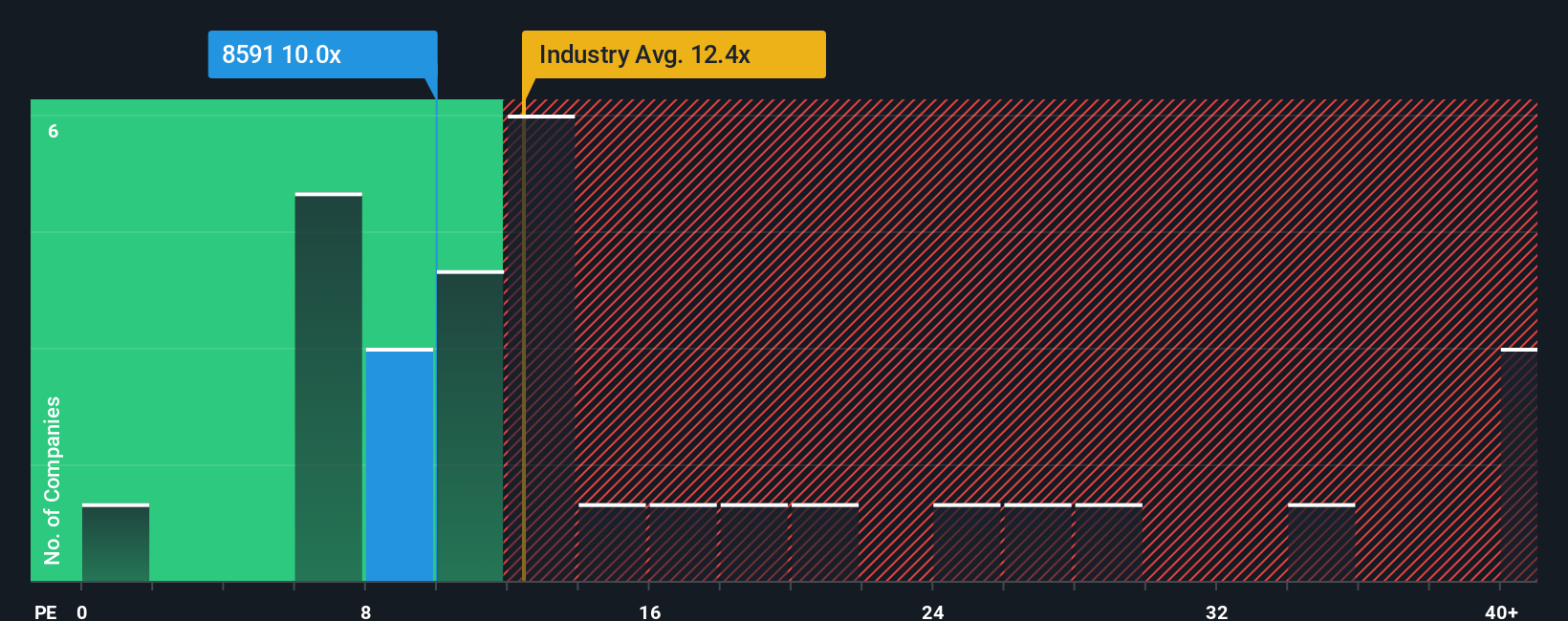Click the yellow Industry Avg. 12.4x label
Image resolution: width=1568 pixels, height=621 pixels.
point(673,54)
